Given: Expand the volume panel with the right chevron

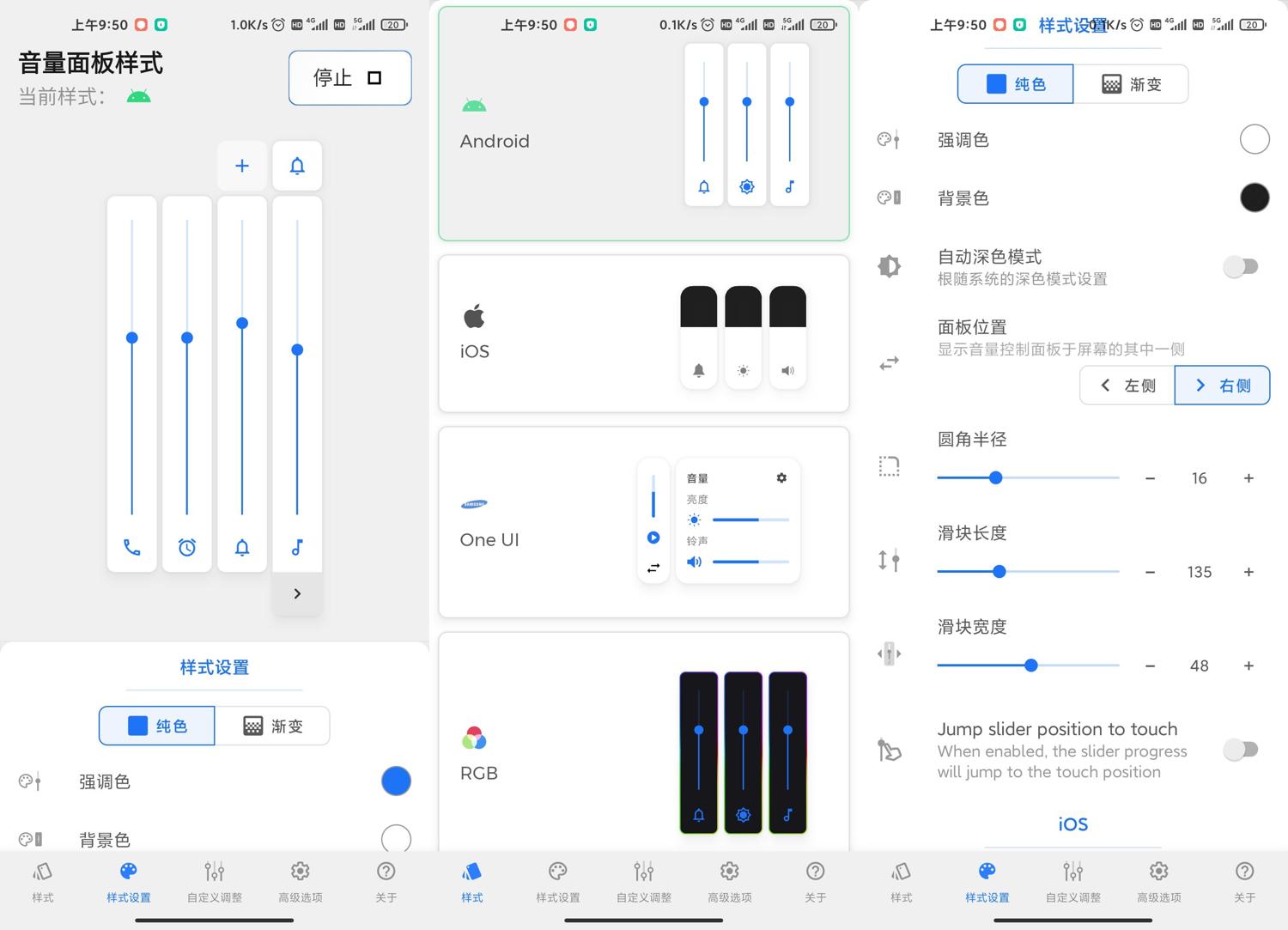Looking at the screenshot, I should tap(297, 593).
